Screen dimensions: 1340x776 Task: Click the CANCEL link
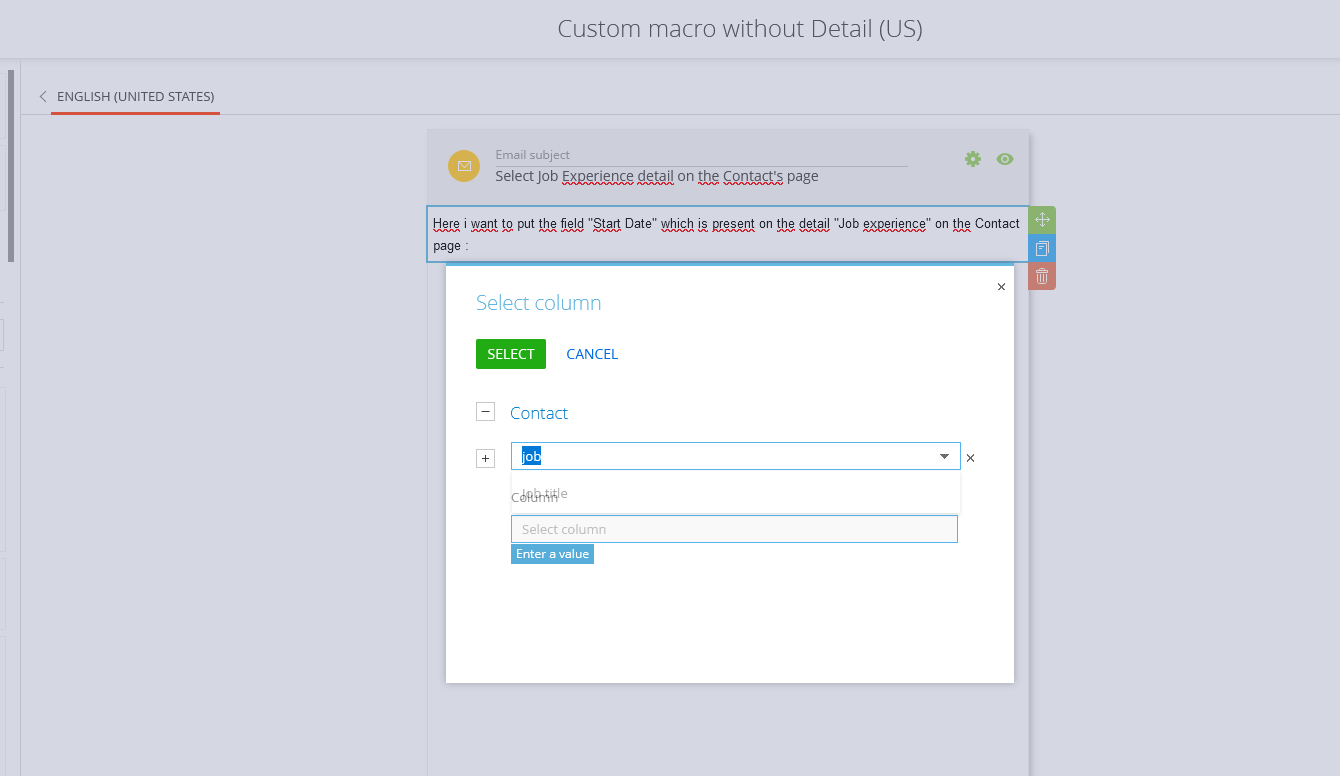tap(592, 354)
